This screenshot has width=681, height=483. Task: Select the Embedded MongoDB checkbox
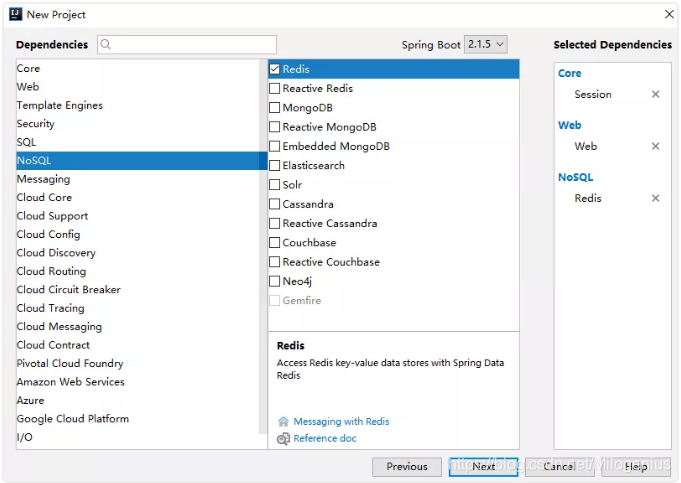click(x=274, y=146)
